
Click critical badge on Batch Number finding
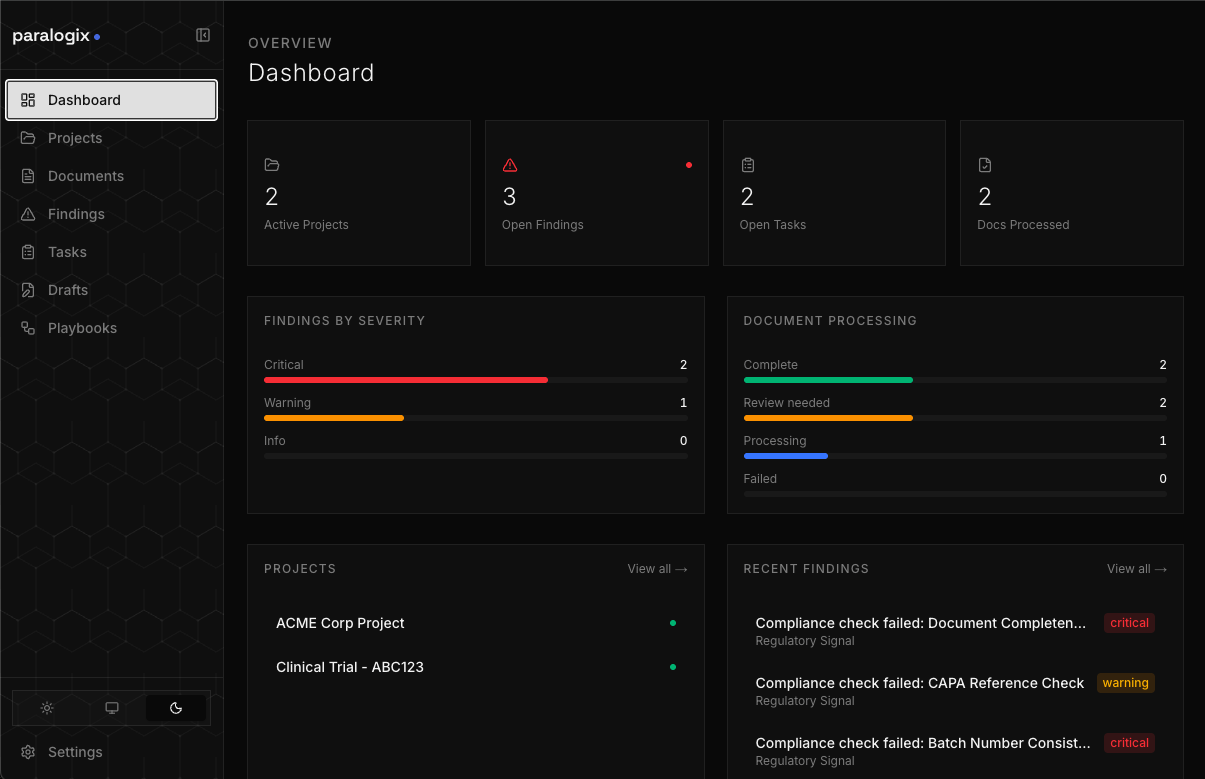(1130, 743)
